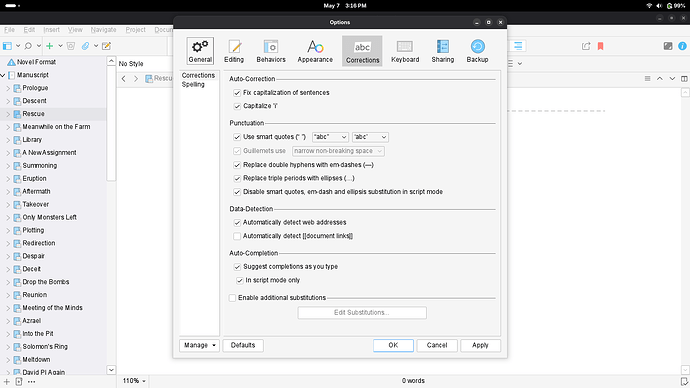Enable Automatically detect document links
This screenshot has height=388, width=690.
(237, 236)
